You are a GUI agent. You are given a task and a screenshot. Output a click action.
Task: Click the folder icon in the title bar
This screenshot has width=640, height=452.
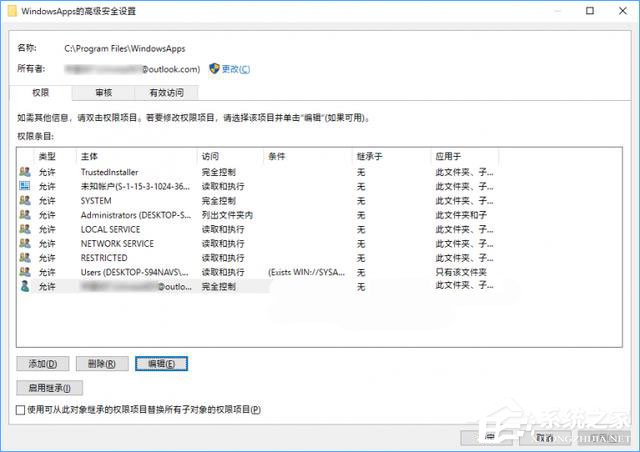(x=12, y=11)
